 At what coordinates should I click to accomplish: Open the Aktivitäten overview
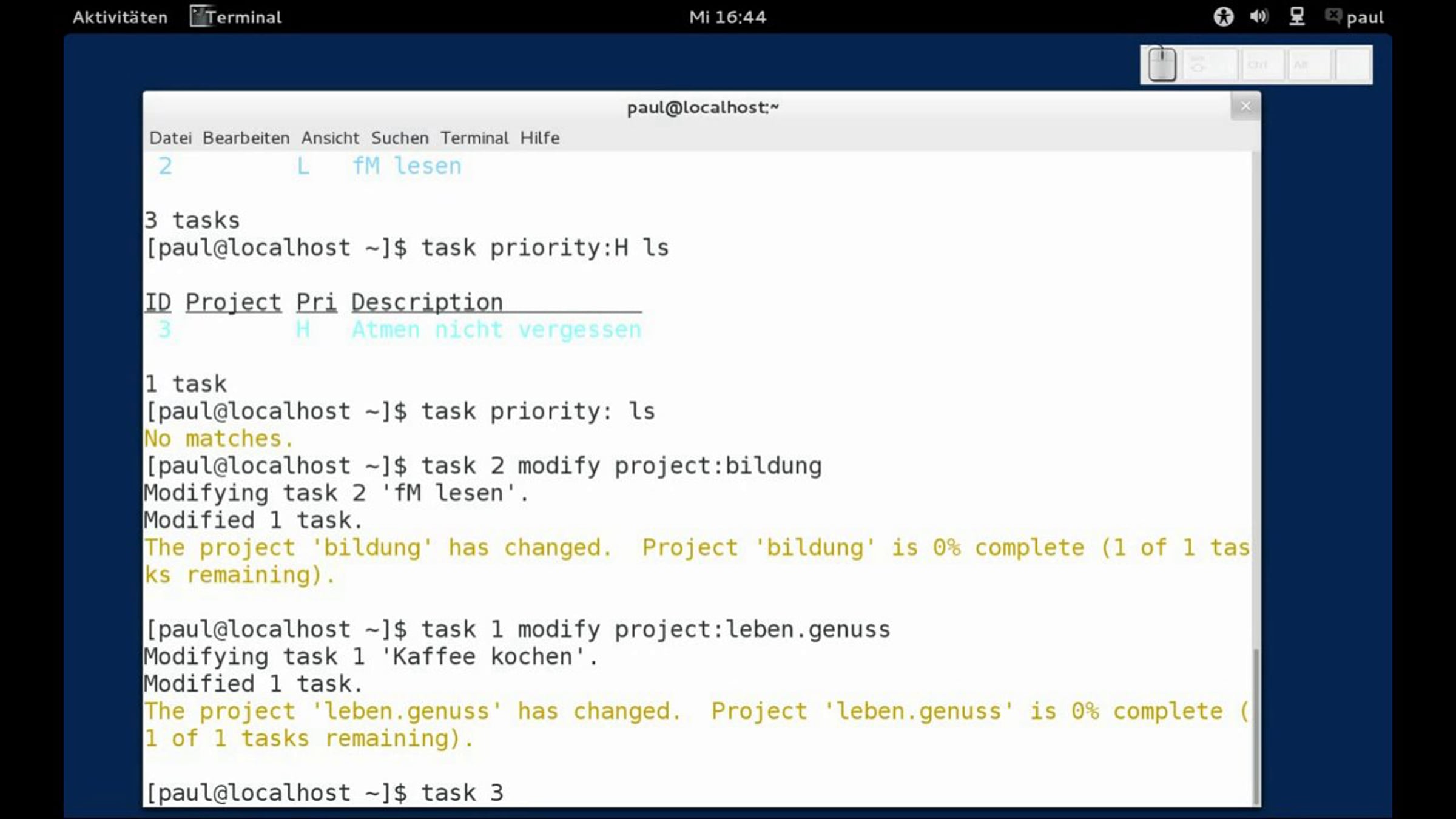point(120,17)
